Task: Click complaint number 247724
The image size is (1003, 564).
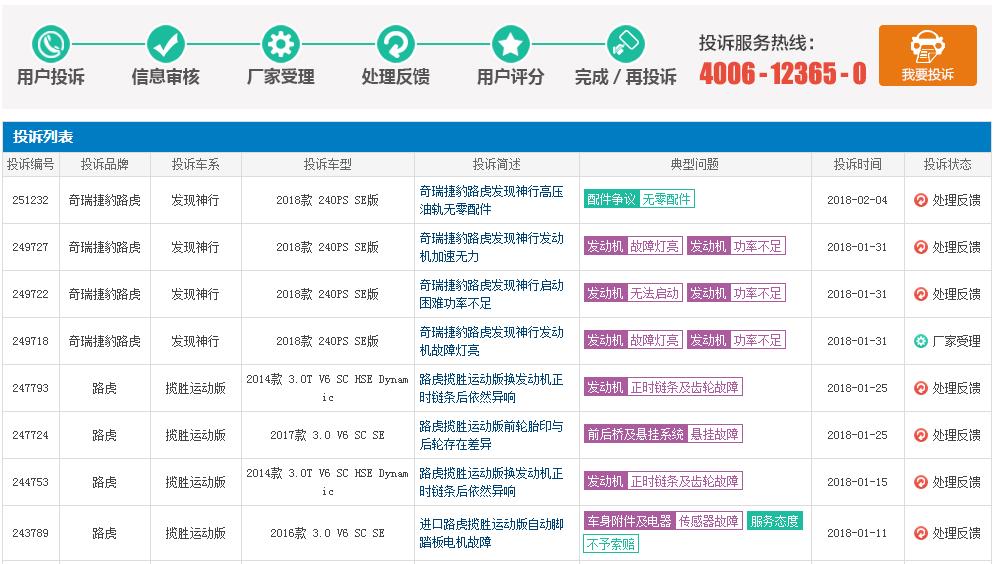Action: tap(30, 435)
